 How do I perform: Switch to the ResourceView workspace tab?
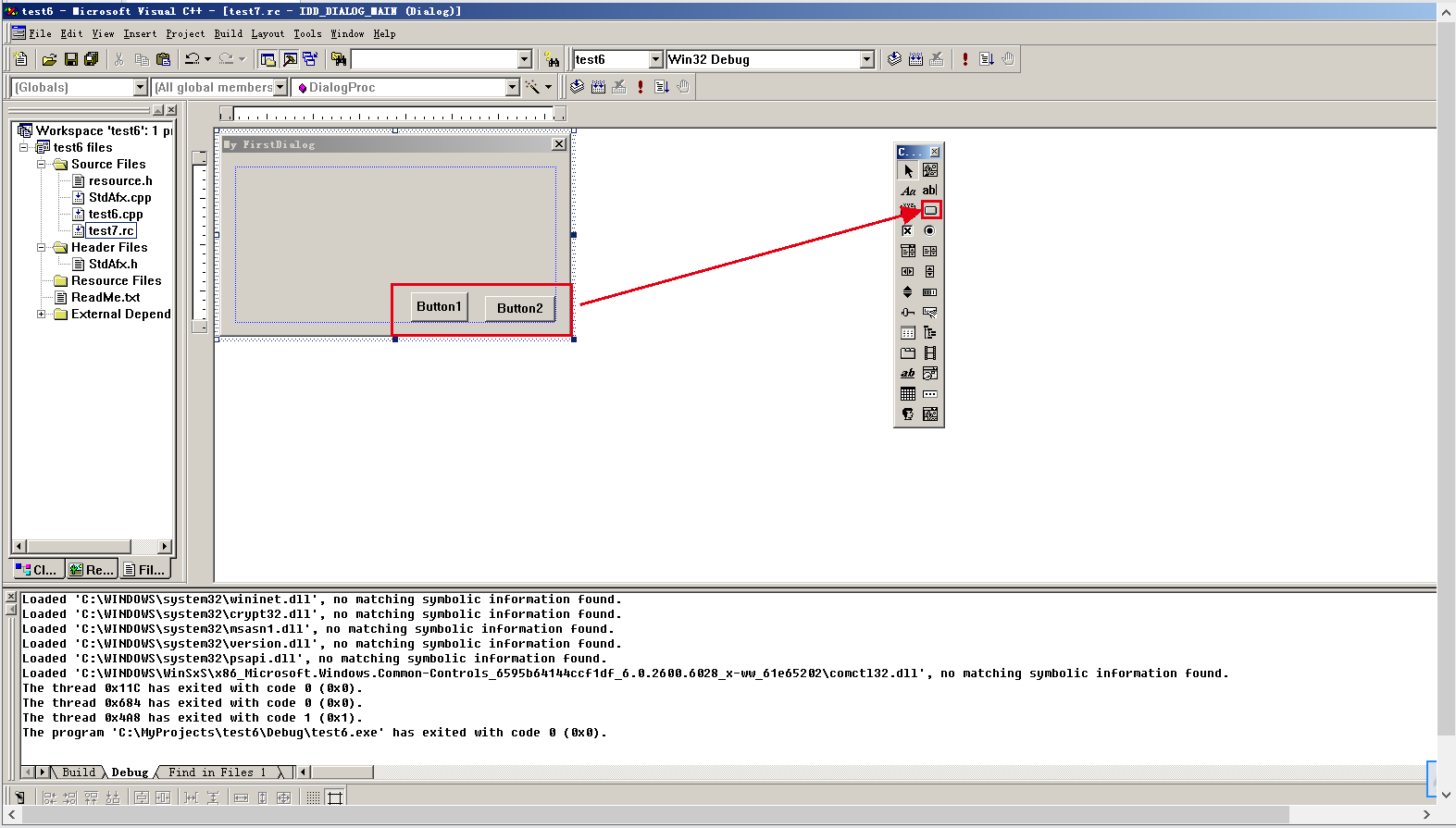(x=92, y=570)
